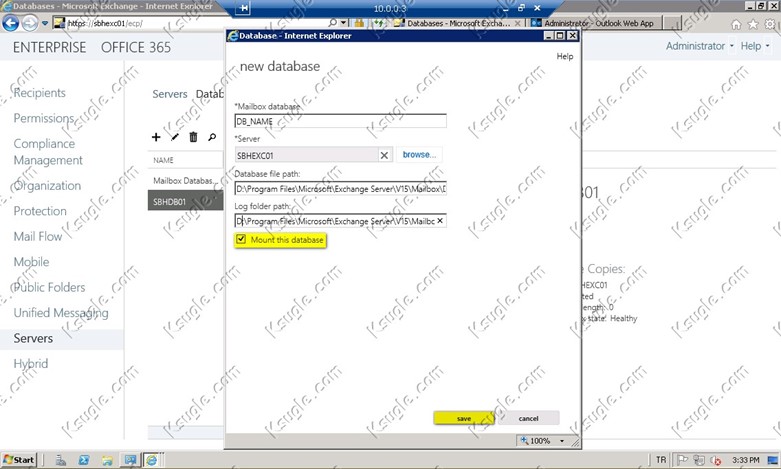
Task: Click the OFFICE 365 header link
Action: [135, 48]
